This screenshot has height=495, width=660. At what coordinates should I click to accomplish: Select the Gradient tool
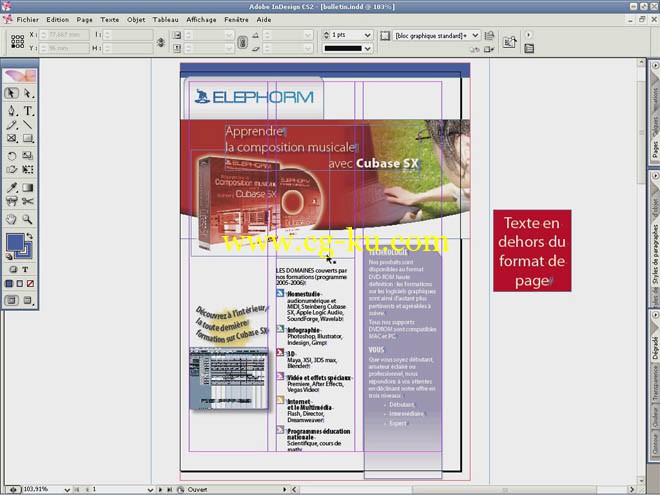point(28,187)
